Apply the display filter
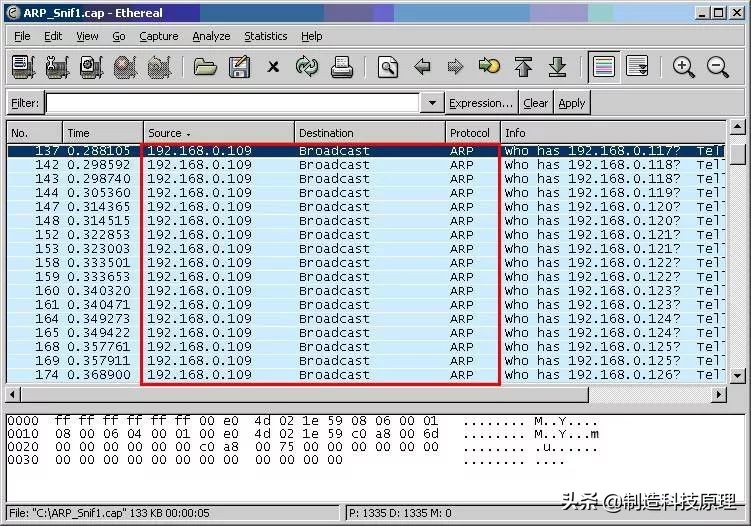 (x=572, y=103)
